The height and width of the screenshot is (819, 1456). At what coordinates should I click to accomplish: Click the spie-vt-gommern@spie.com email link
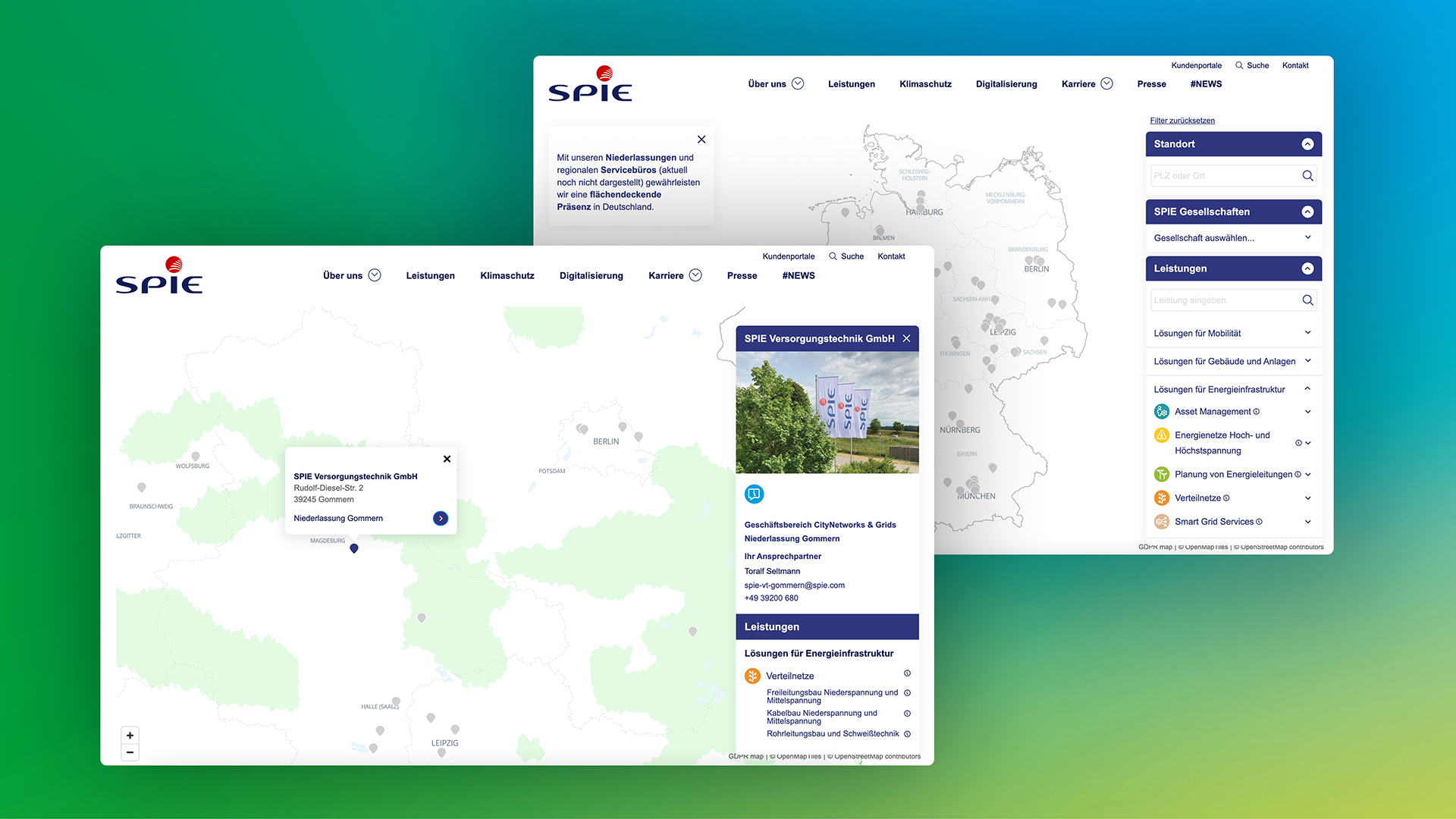pos(795,585)
